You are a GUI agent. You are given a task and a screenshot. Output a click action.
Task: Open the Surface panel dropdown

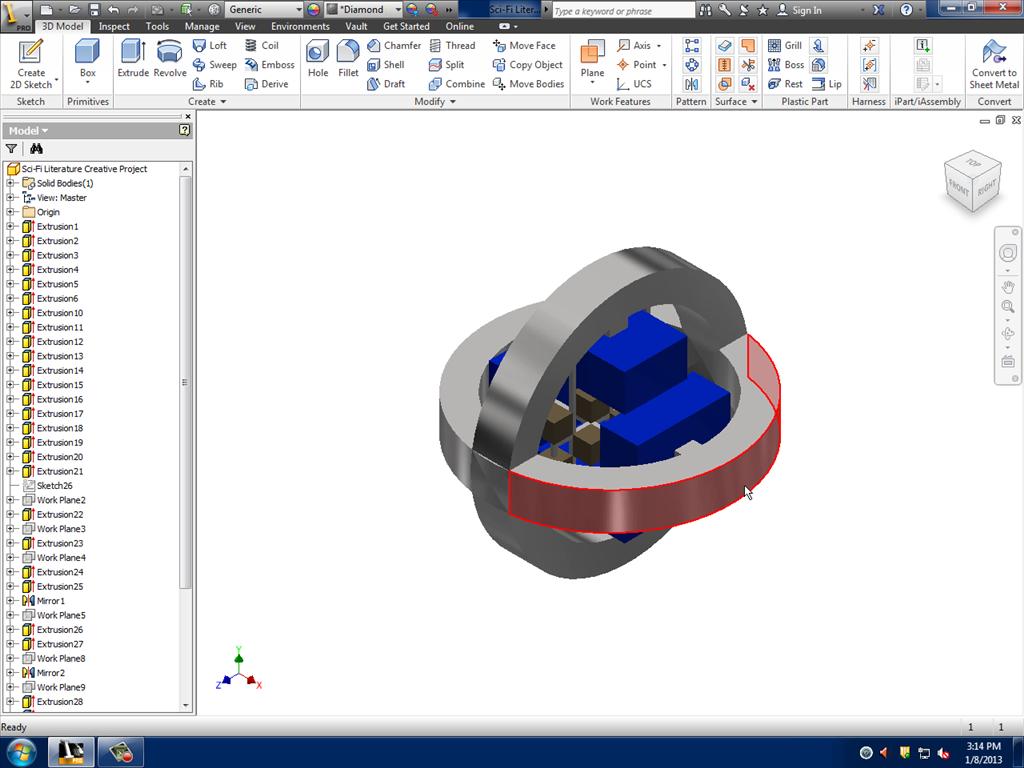click(736, 101)
